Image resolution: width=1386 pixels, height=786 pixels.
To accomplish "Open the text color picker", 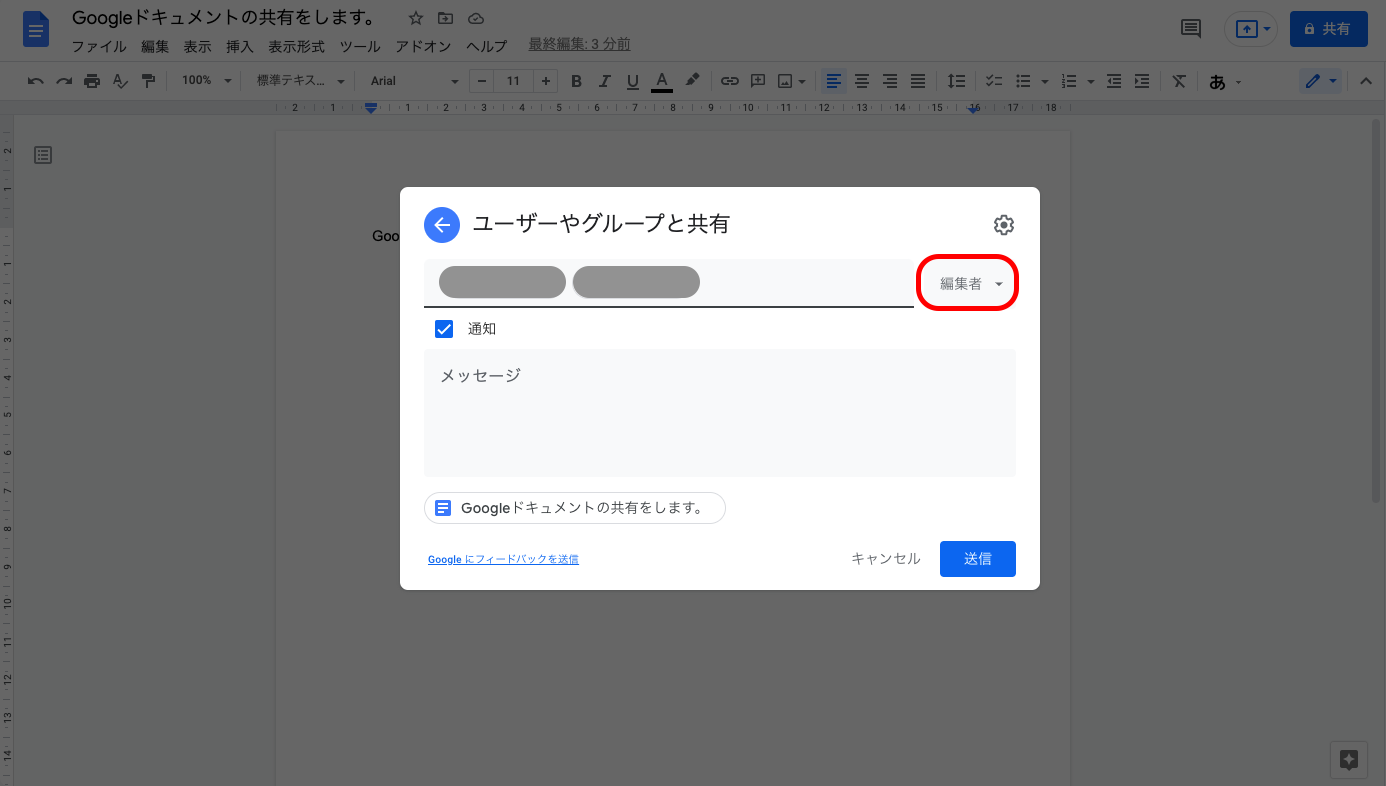I will pyautogui.click(x=662, y=81).
